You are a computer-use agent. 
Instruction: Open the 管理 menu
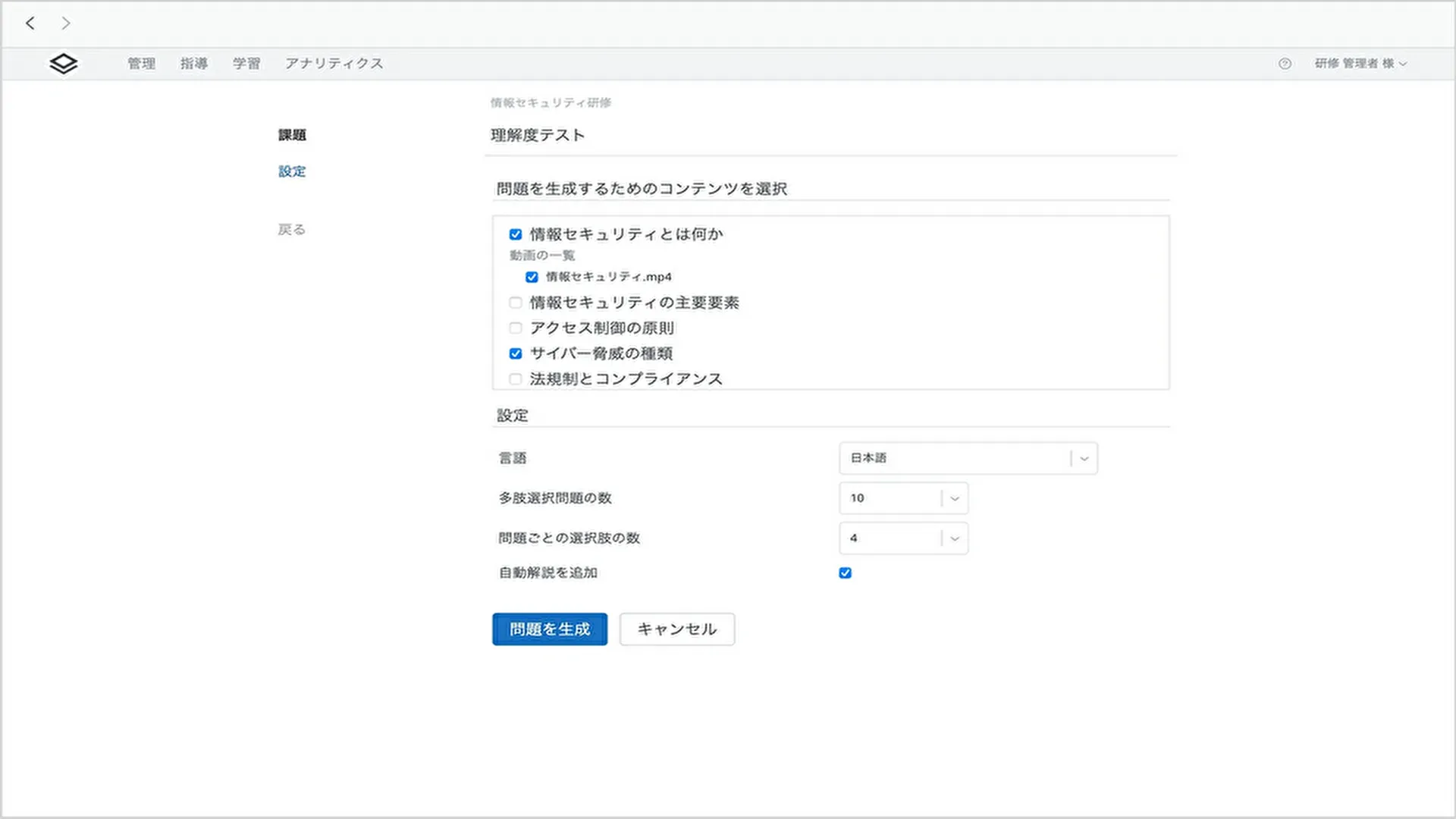coord(141,64)
